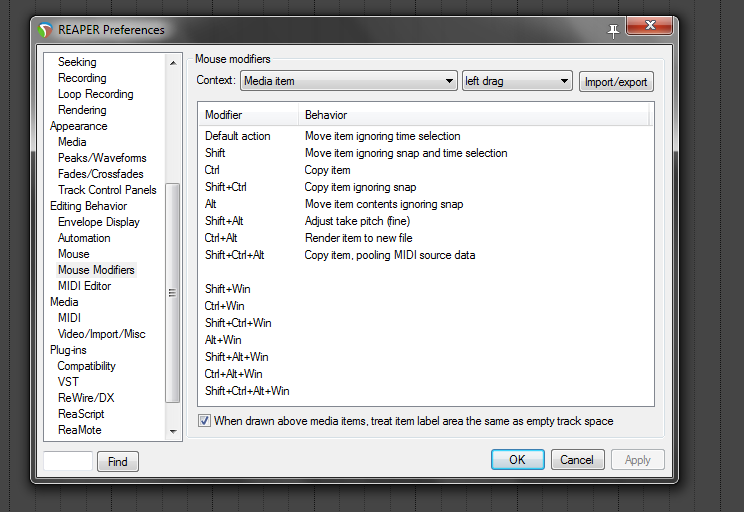This screenshot has height=512, width=744.
Task: Click the REAPER logo icon in title bar
Action: [45, 30]
